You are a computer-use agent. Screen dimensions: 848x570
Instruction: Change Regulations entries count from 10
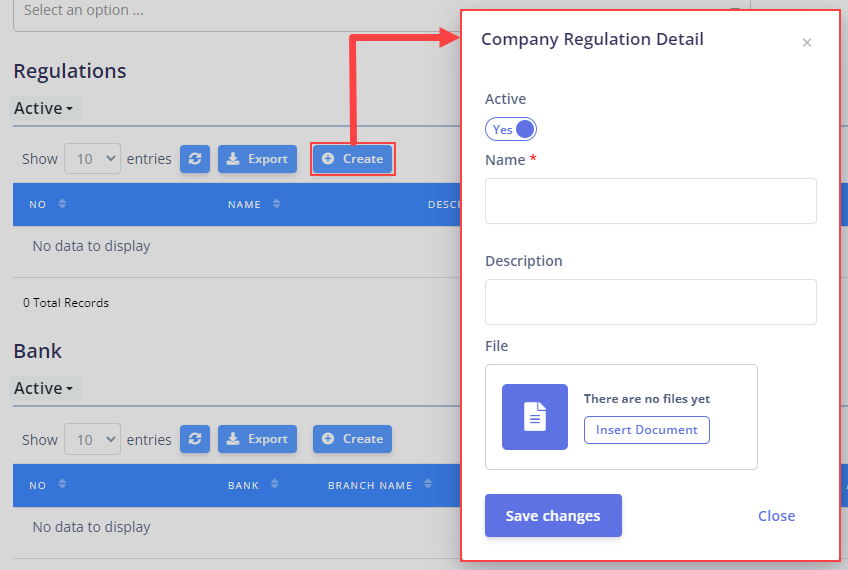pos(92,159)
